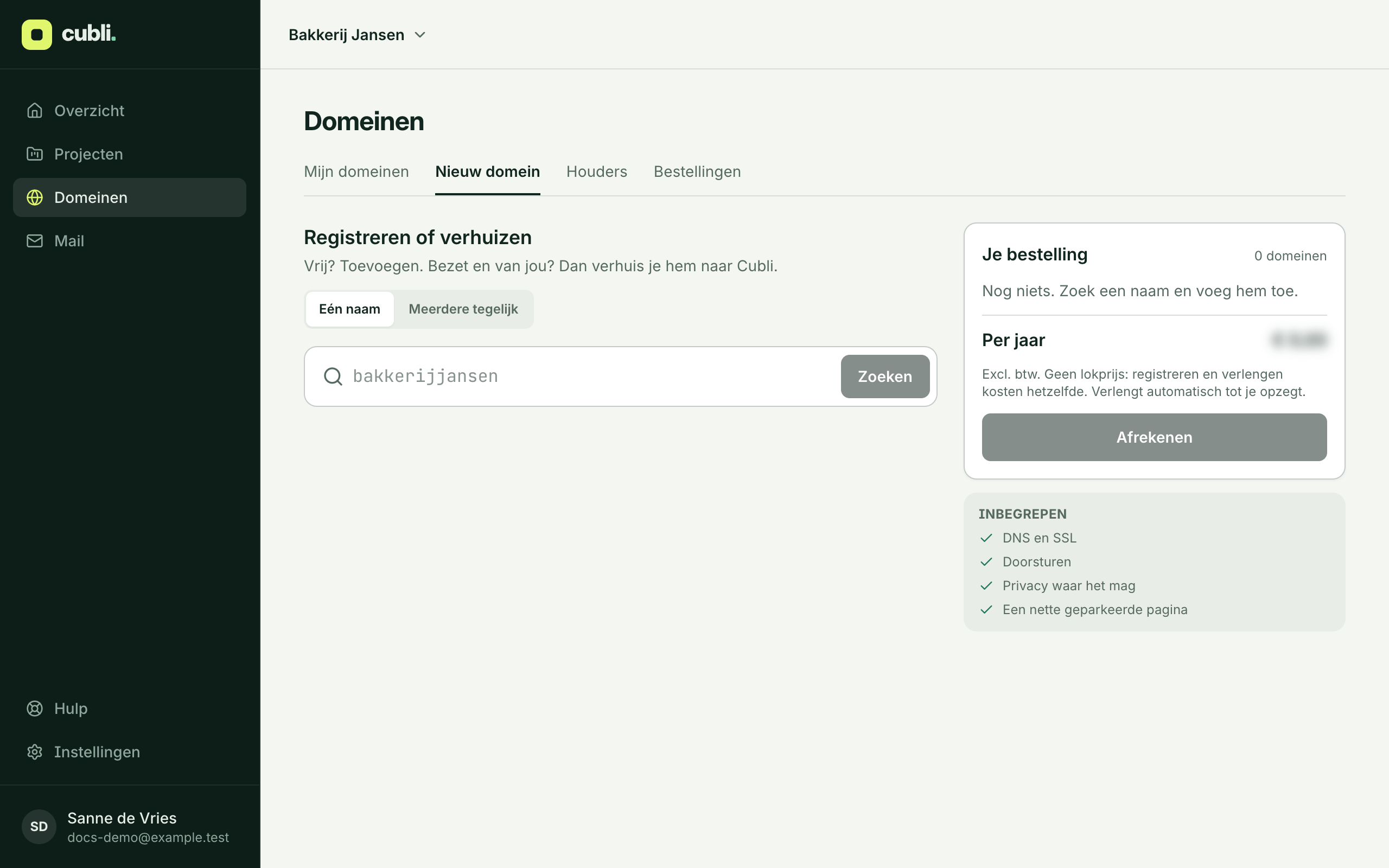
Task: Click the Bakkerij Jansen workspace name
Action: [346, 35]
